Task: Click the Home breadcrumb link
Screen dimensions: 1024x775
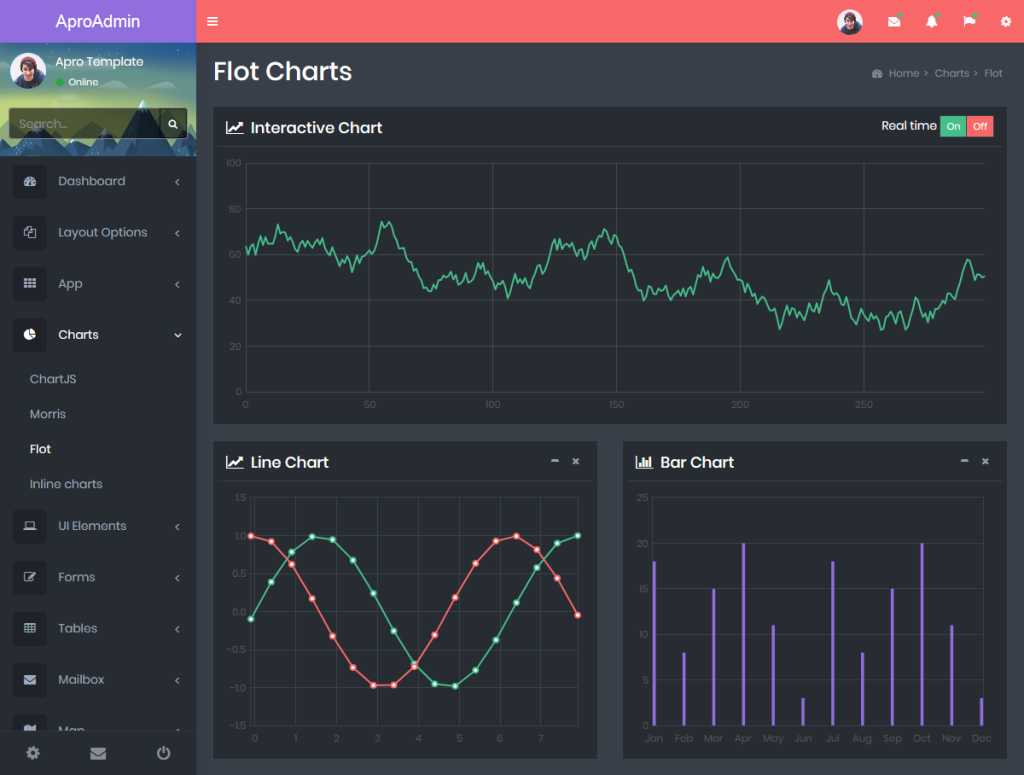Action: coord(903,73)
